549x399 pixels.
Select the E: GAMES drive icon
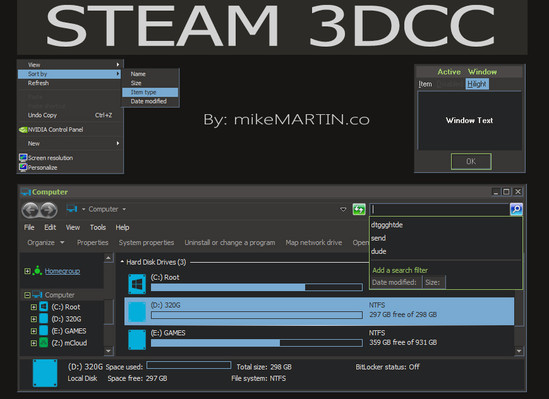(x=137, y=340)
